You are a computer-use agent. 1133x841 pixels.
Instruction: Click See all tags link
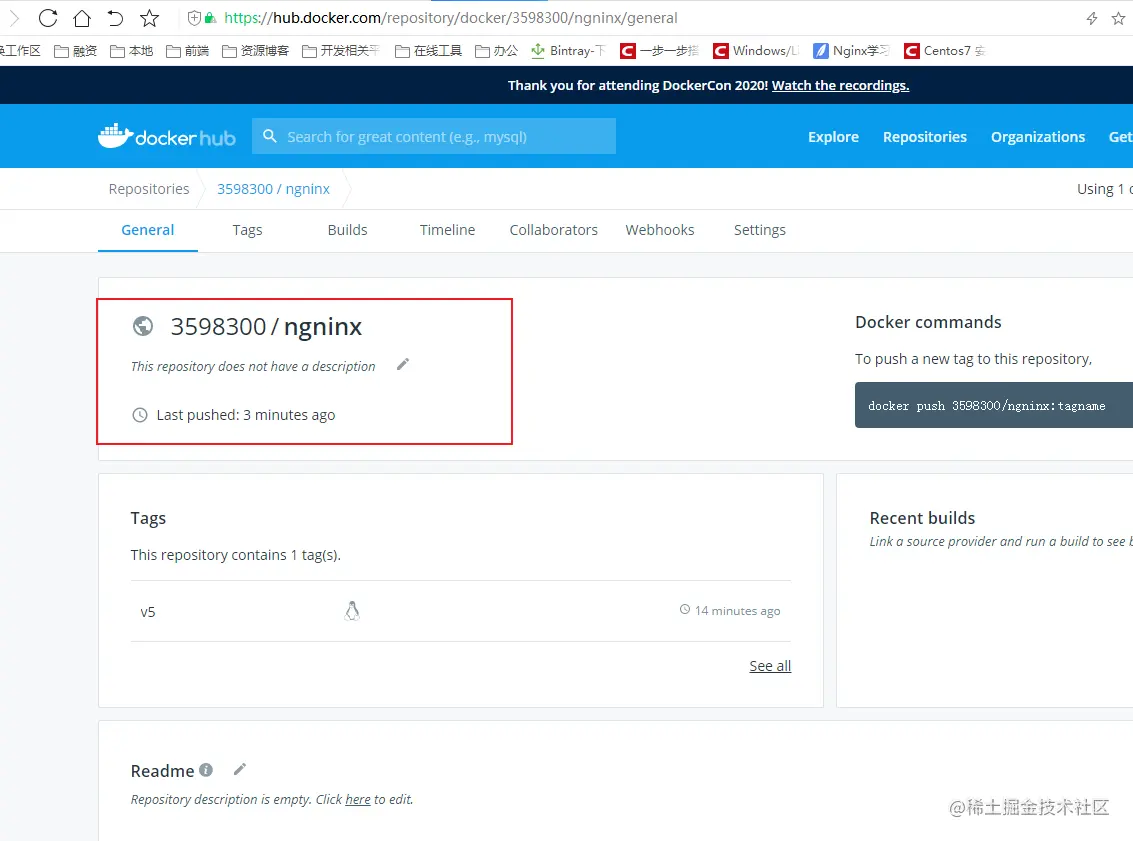point(770,665)
